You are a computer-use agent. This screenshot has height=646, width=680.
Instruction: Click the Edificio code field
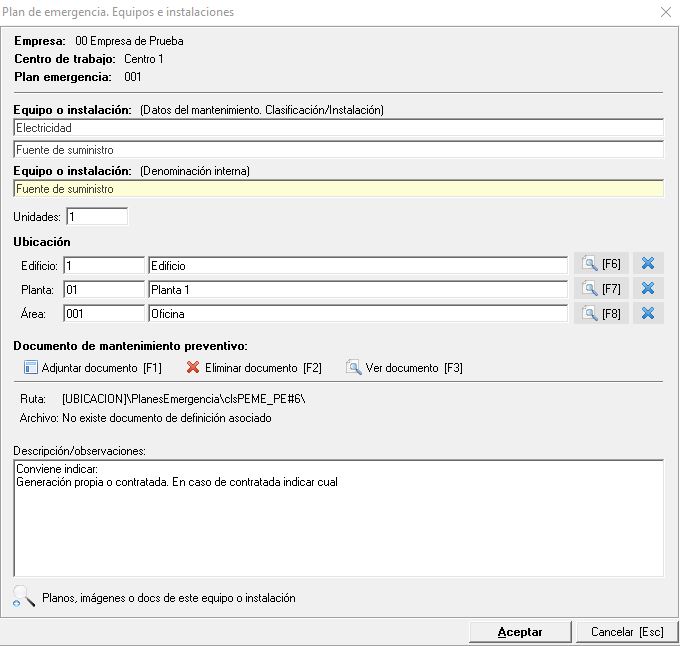[x=104, y=265]
